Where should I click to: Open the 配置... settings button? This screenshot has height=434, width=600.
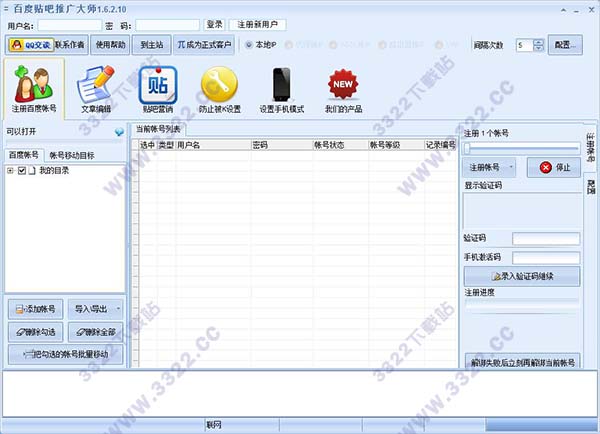click(x=565, y=45)
